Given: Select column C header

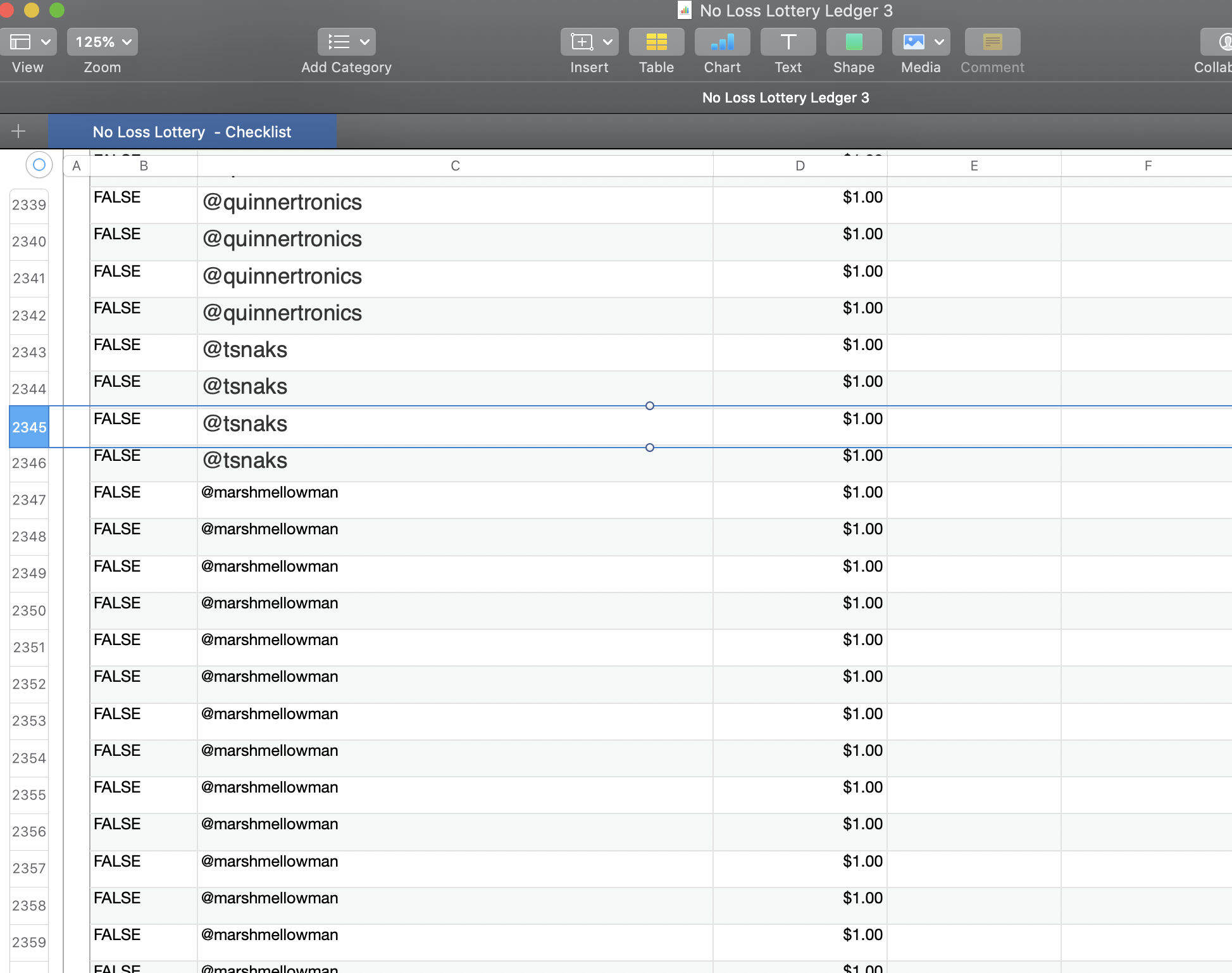Looking at the screenshot, I should pos(455,166).
